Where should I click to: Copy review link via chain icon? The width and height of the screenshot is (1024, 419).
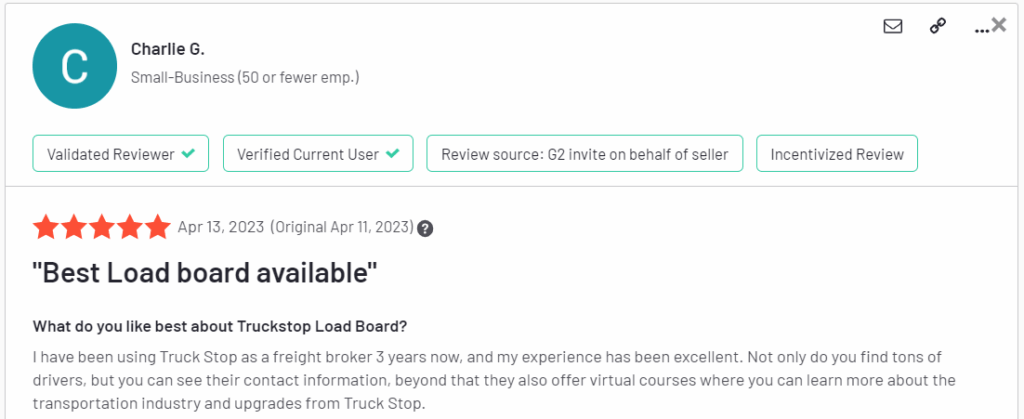click(x=938, y=27)
